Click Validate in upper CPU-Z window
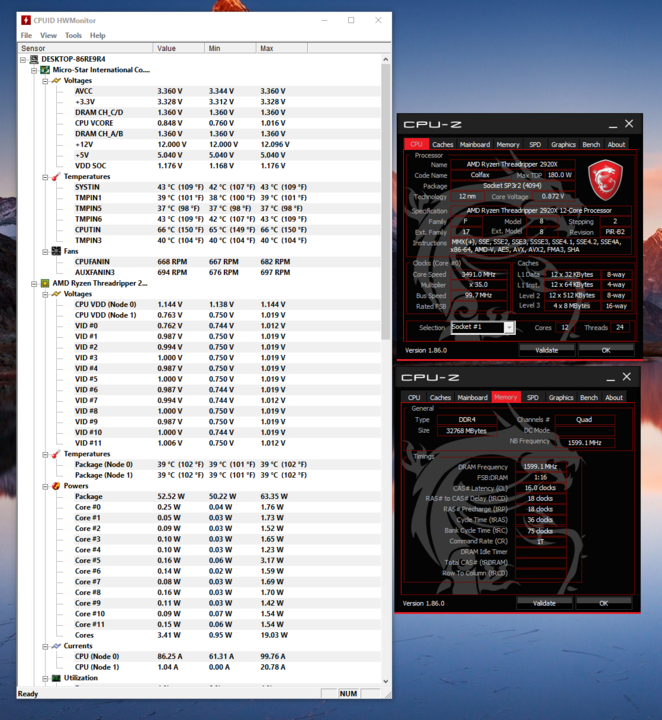662x720 pixels. 546,350
